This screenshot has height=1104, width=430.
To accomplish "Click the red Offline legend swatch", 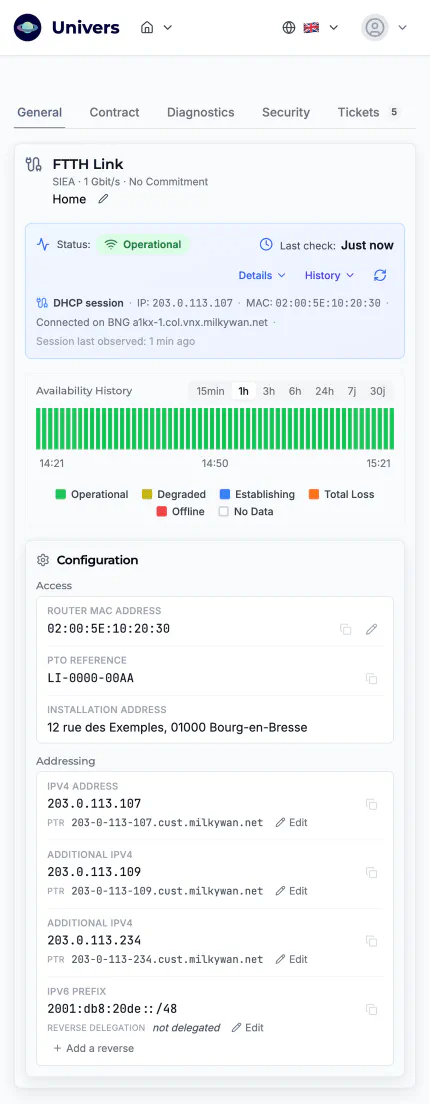I will [162, 512].
